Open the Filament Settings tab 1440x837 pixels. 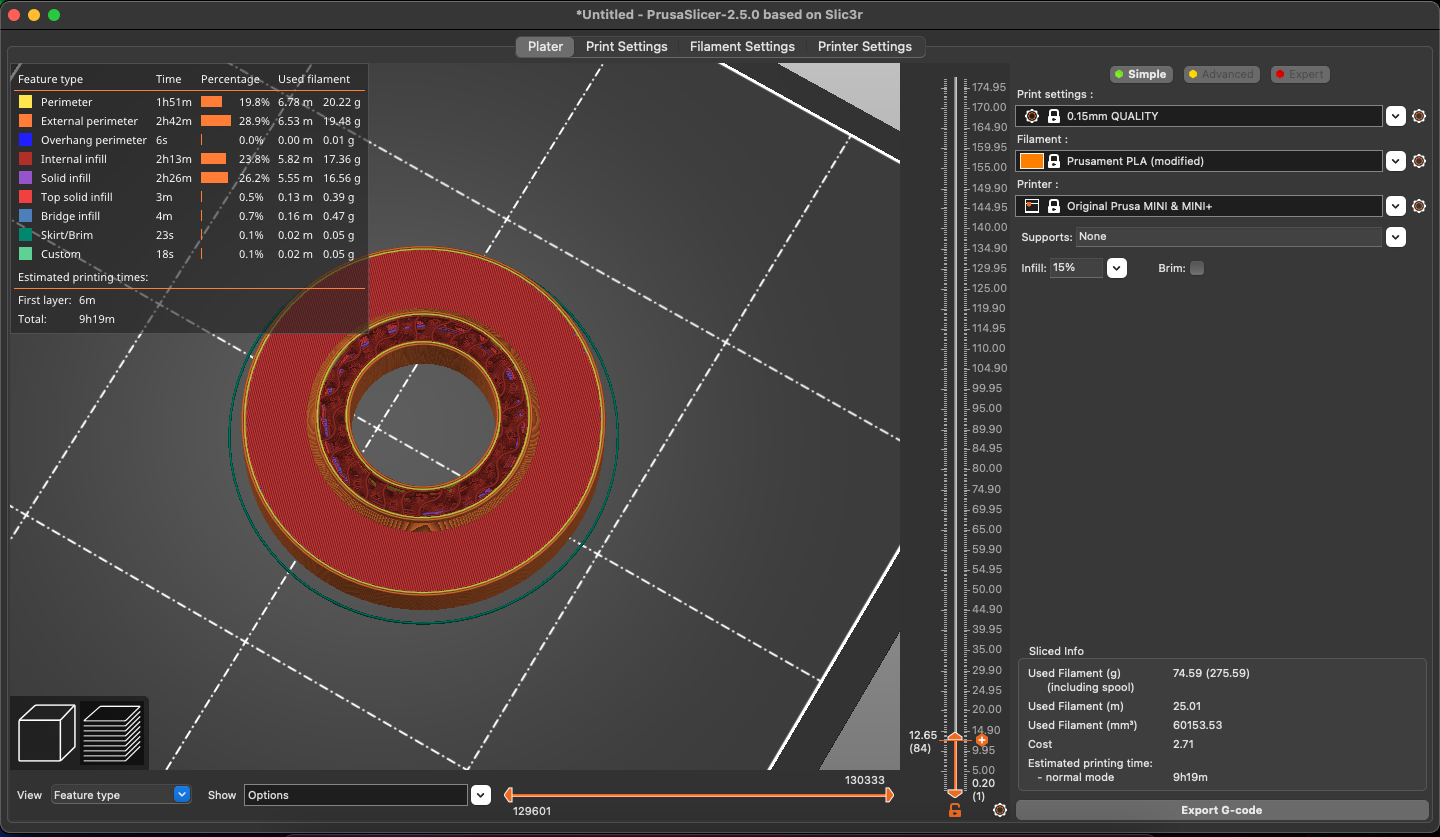[742, 46]
